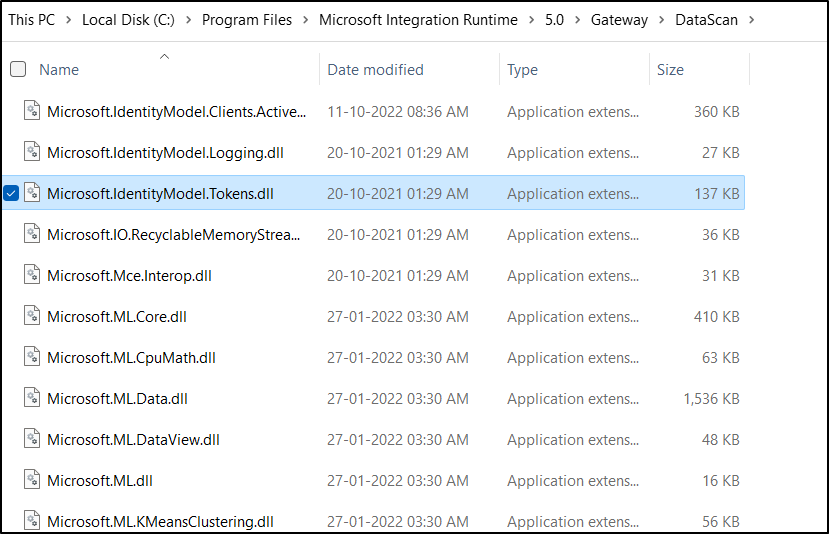Open Program Files breadcrumb
The height and width of the screenshot is (534, 829).
pyautogui.click(x=247, y=20)
